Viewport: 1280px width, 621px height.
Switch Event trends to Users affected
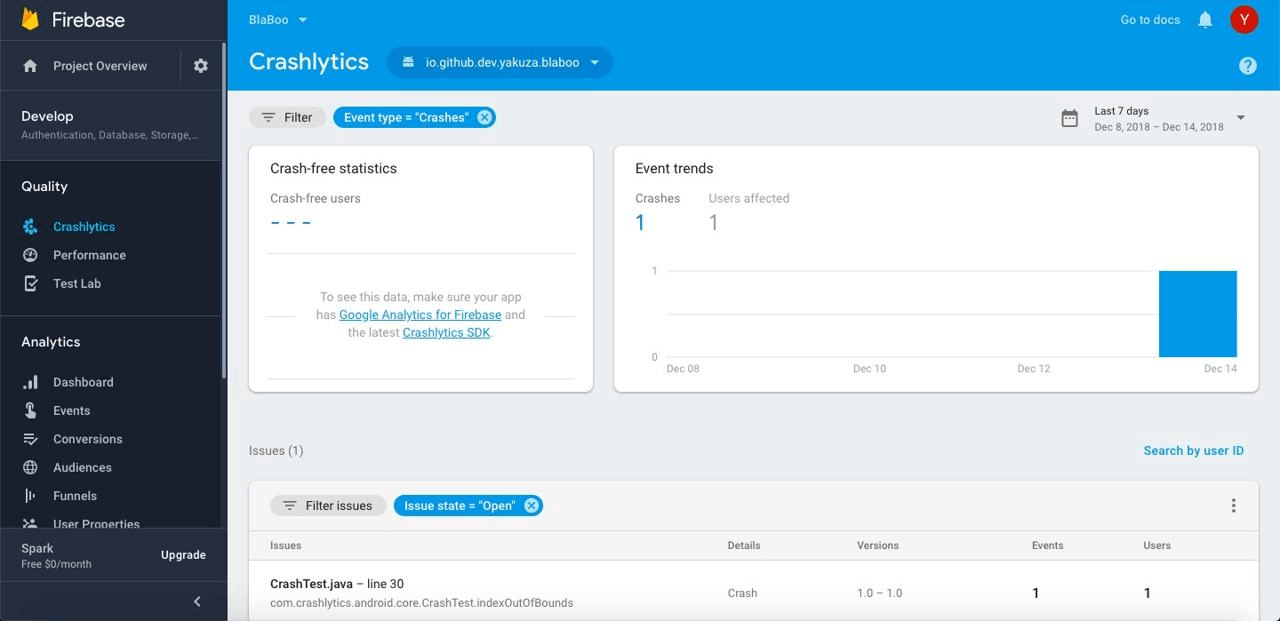point(748,198)
